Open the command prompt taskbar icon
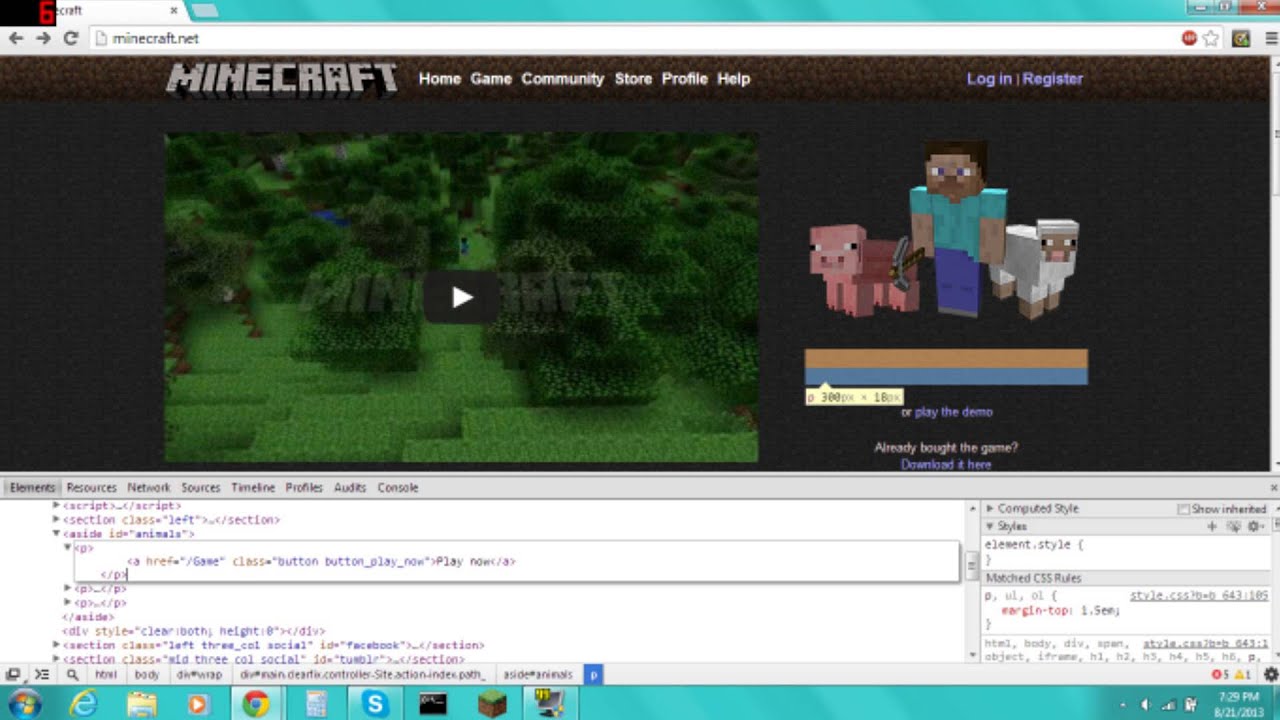The width and height of the screenshot is (1280, 720). pos(432,704)
